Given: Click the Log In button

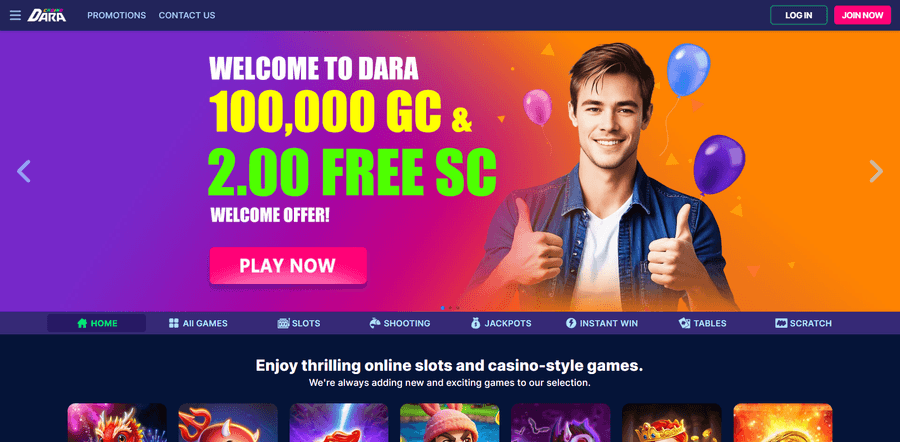Looking at the screenshot, I should pos(798,15).
